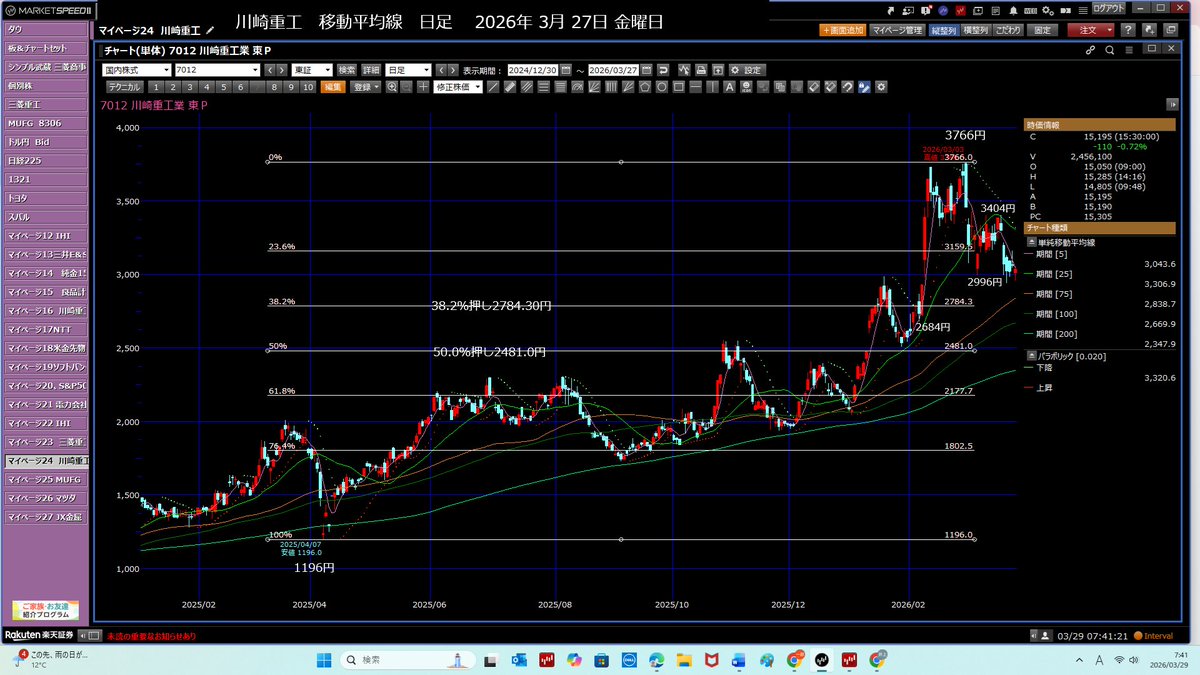Viewport: 1200px width, 675px height.
Task: Click the ＋画面追加 add screen button
Action: click(x=843, y=30)
